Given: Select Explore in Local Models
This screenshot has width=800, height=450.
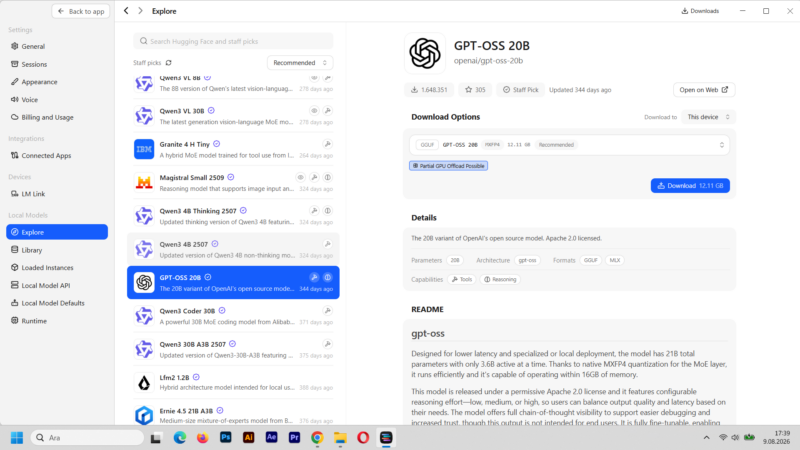Looking at the screenshot, I should pyautogui.click(x=57, y=232).
